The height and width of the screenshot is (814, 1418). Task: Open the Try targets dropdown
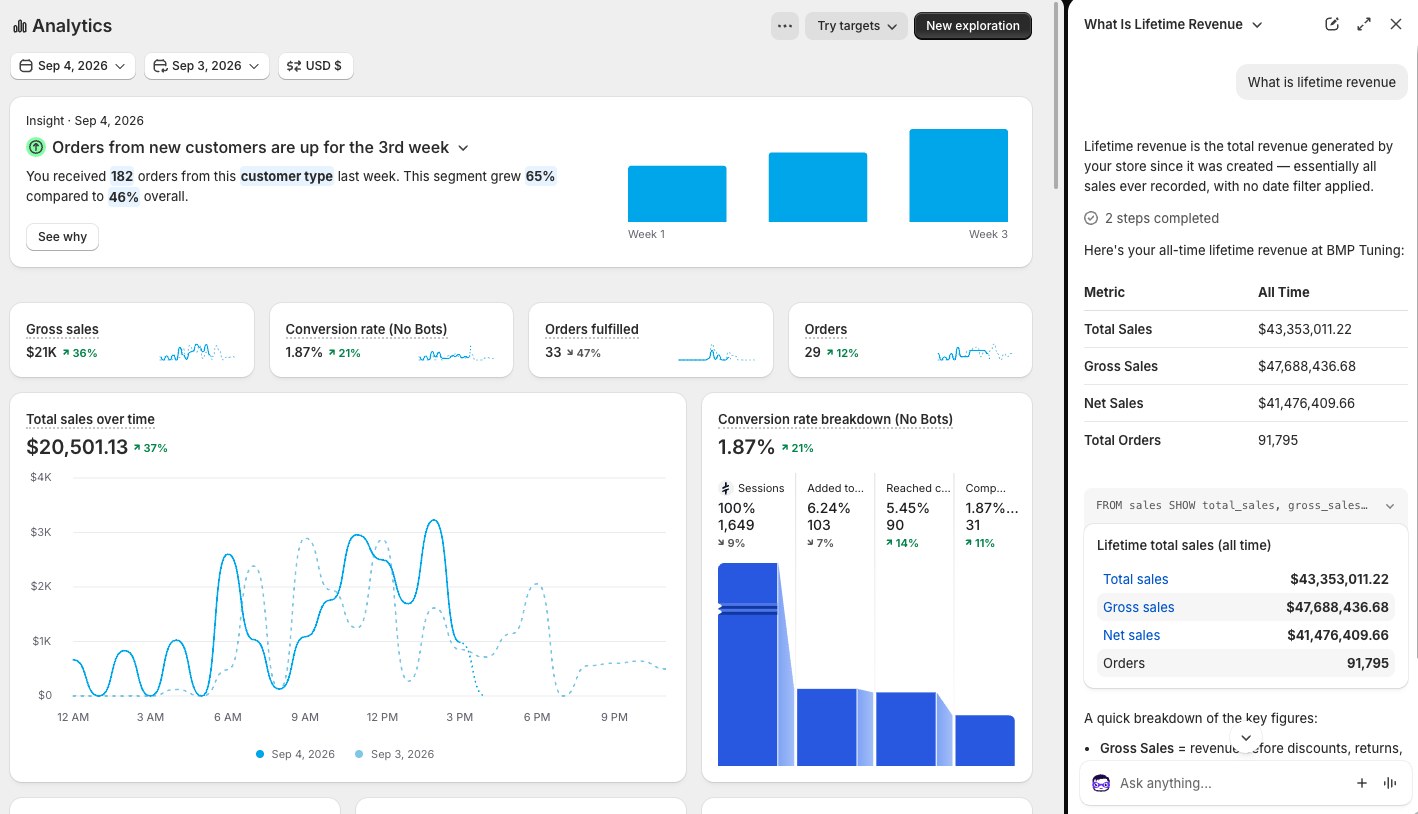(856, 26)
